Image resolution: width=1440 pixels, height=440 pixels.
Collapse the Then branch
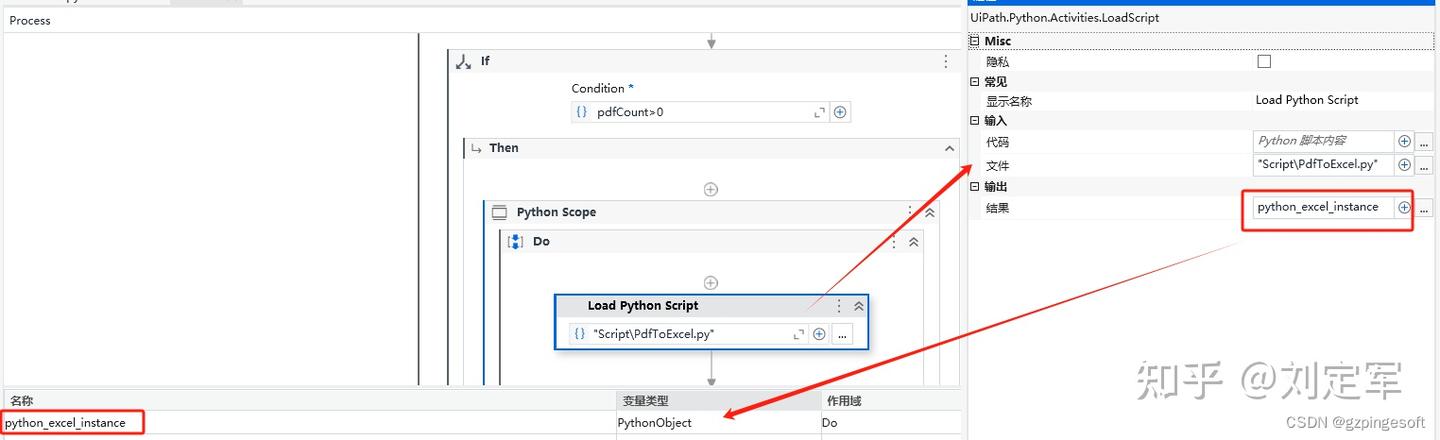point(949,148)
